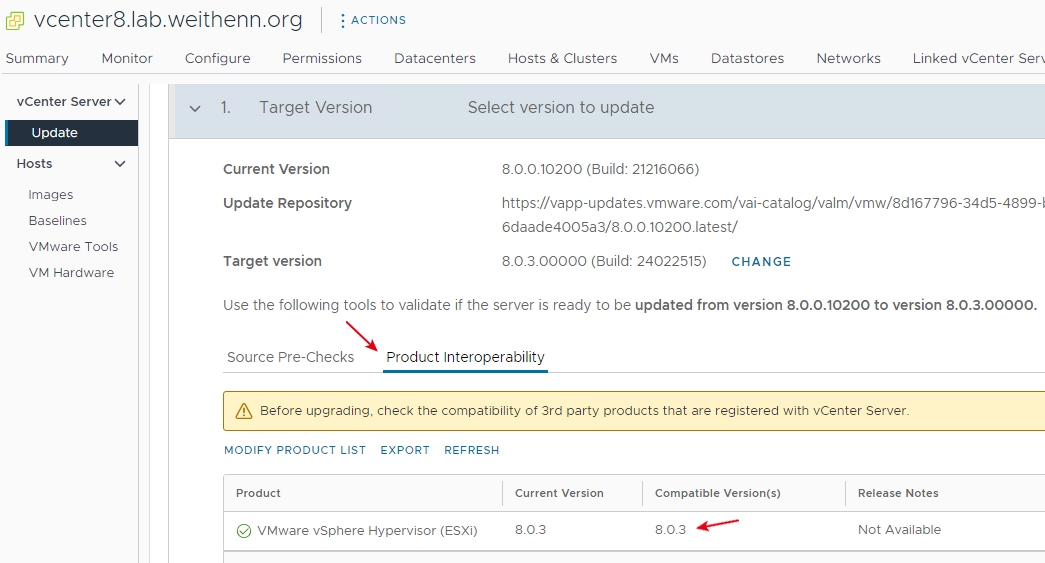This screenshot has width=1045, height=563.
Task: Click the vCenter server icon beside hostname
Action: tap(15, 21)
